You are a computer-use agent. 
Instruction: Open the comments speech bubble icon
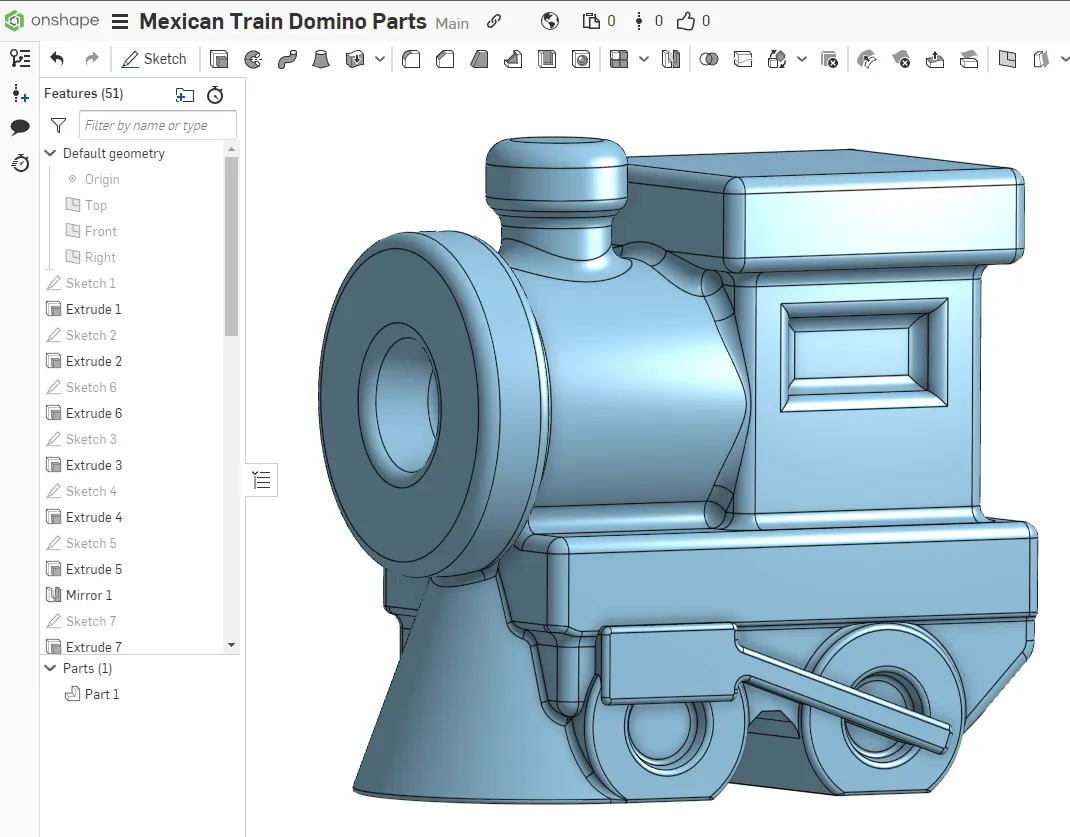tap(20, 127)
